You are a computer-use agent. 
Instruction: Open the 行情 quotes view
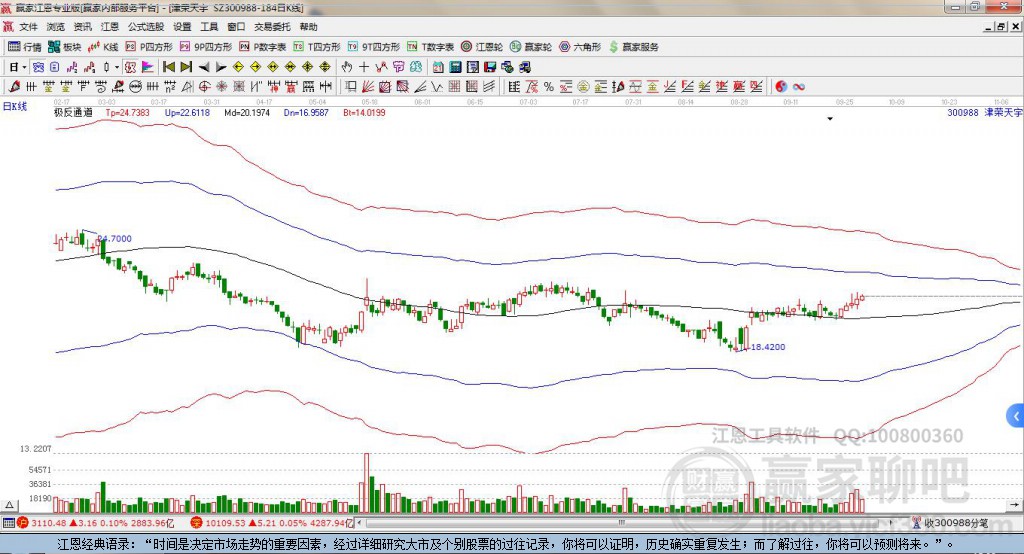click(24, 47)
